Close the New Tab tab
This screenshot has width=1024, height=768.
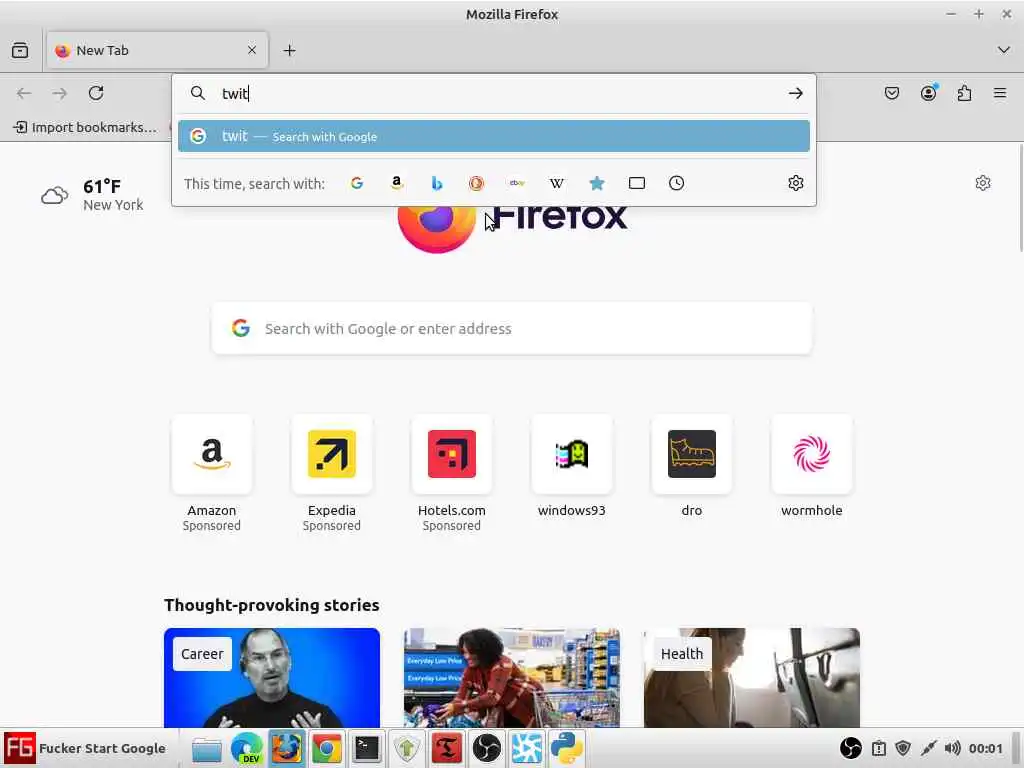[251, 50]
